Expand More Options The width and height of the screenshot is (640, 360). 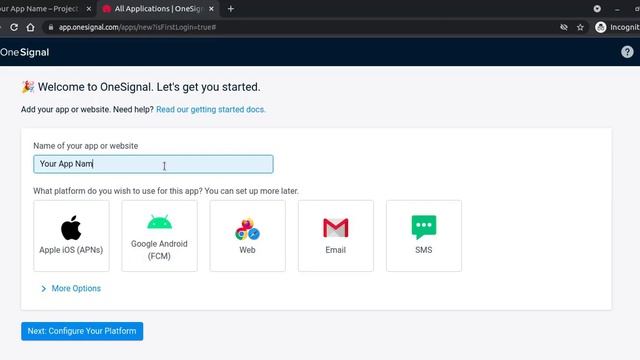pos(71,289)
